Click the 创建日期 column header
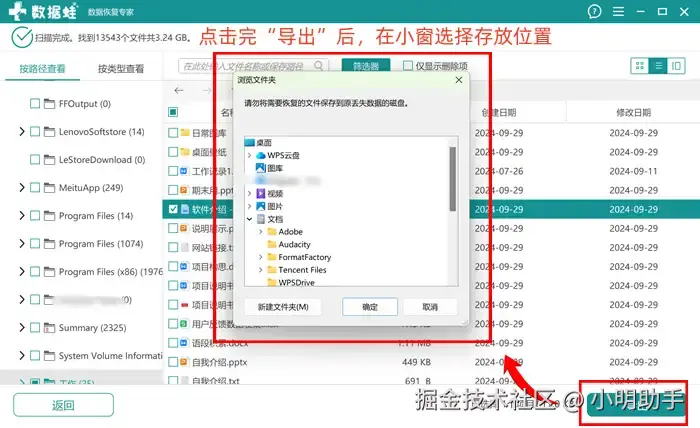Image resolution: width=700 pixels, height=428 pixels. point(499,112)
